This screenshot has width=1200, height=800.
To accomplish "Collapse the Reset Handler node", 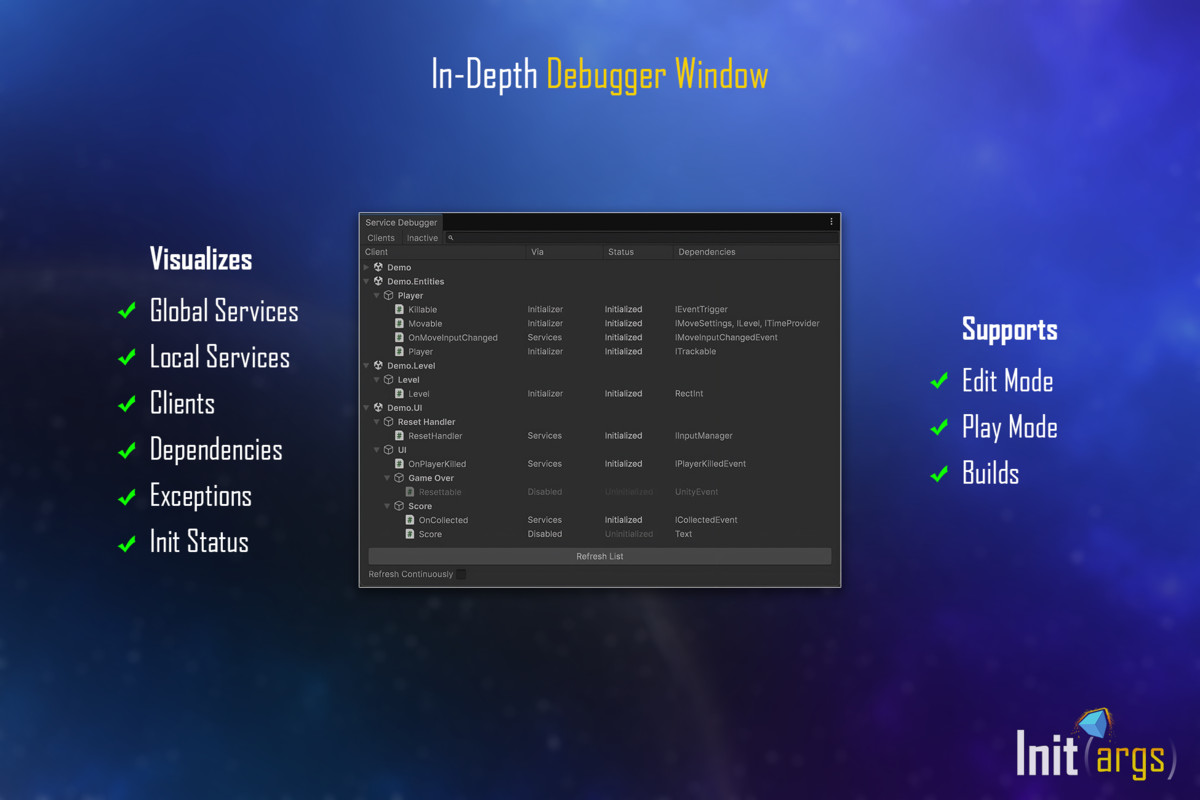I will (378, 421).
